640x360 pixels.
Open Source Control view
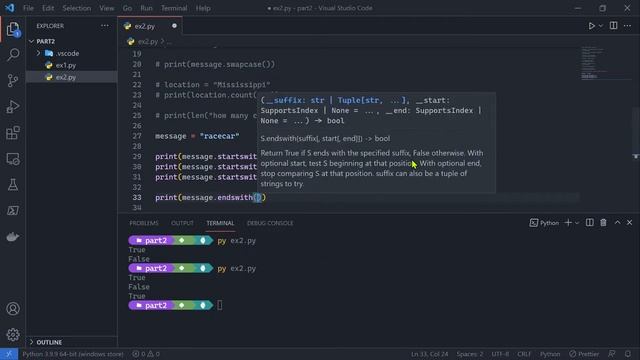point(13,80)
